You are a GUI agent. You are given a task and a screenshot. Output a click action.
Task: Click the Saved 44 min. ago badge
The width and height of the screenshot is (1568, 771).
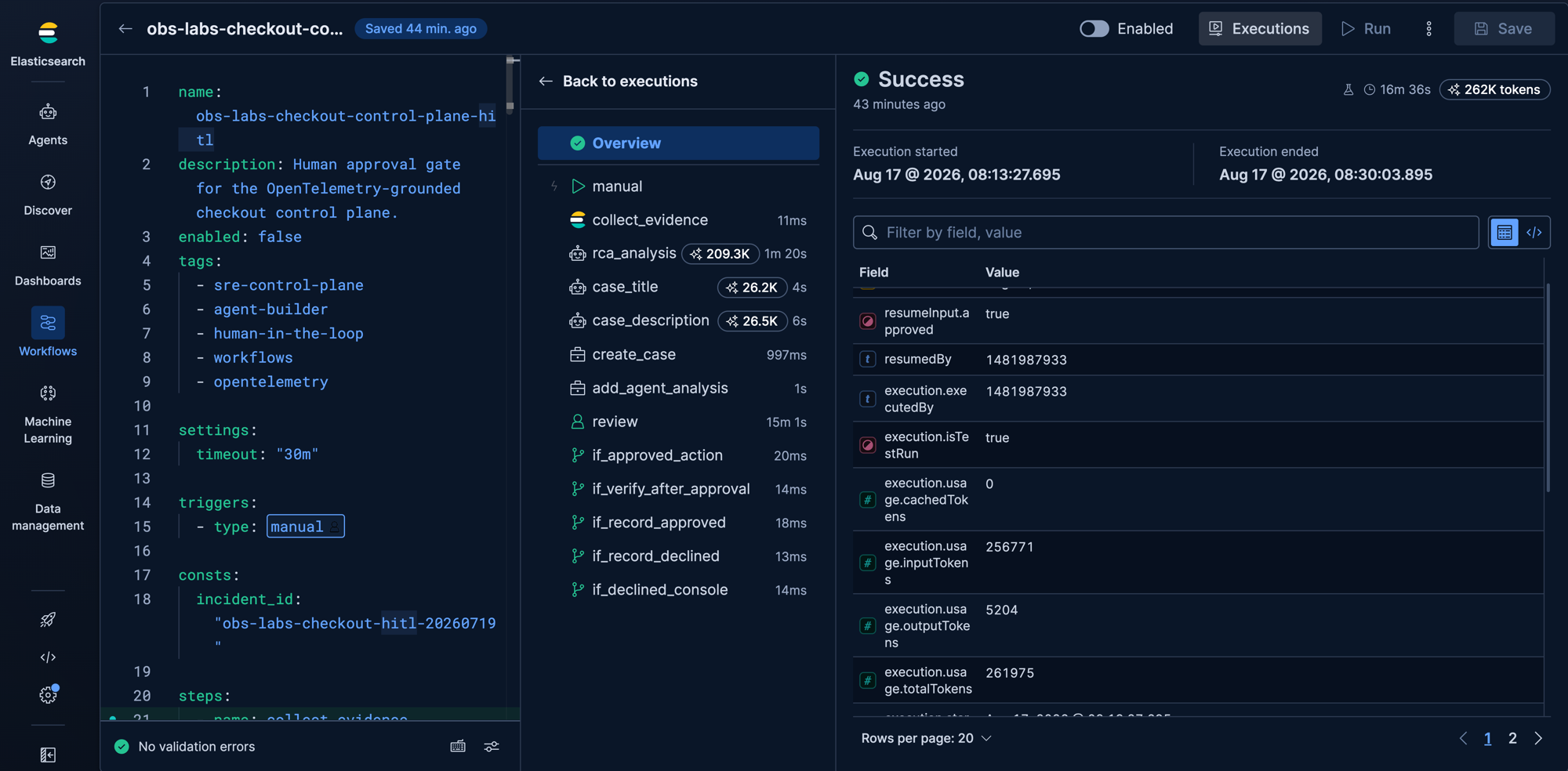421,29
